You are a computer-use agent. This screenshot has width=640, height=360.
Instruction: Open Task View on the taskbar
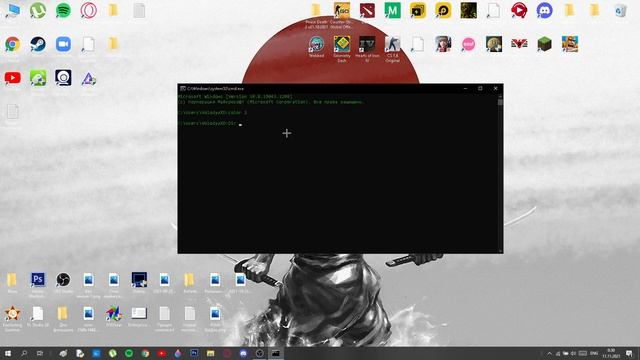40,353
